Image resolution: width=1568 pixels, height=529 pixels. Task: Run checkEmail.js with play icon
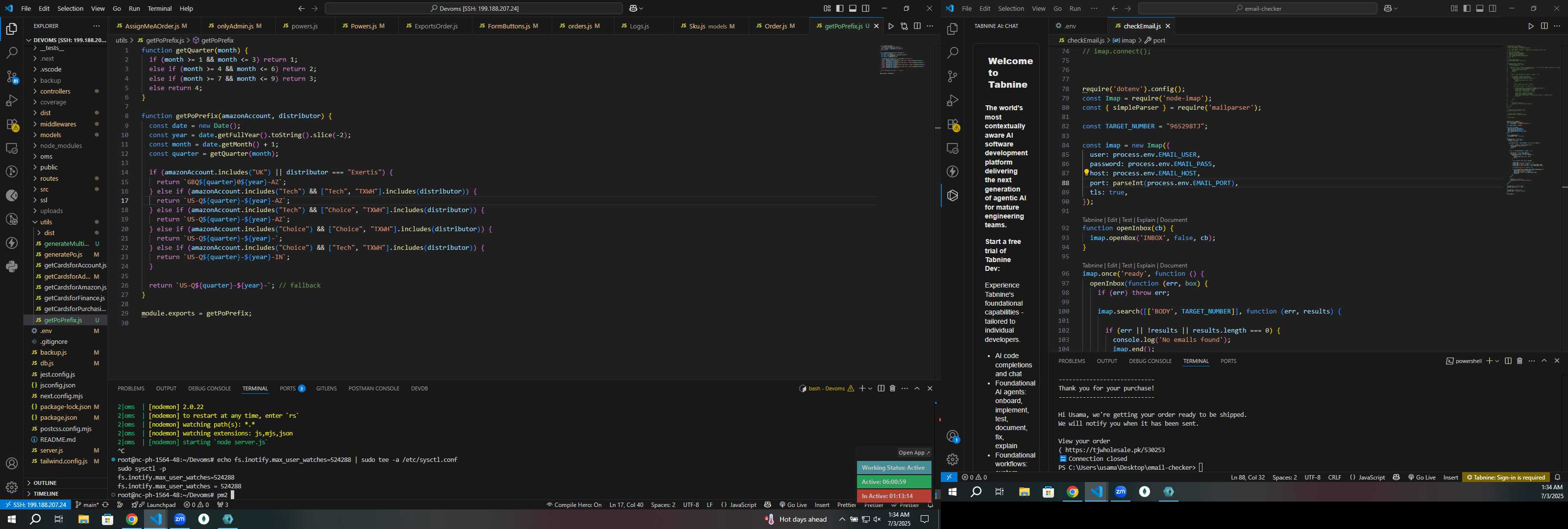click(1531, 26)
